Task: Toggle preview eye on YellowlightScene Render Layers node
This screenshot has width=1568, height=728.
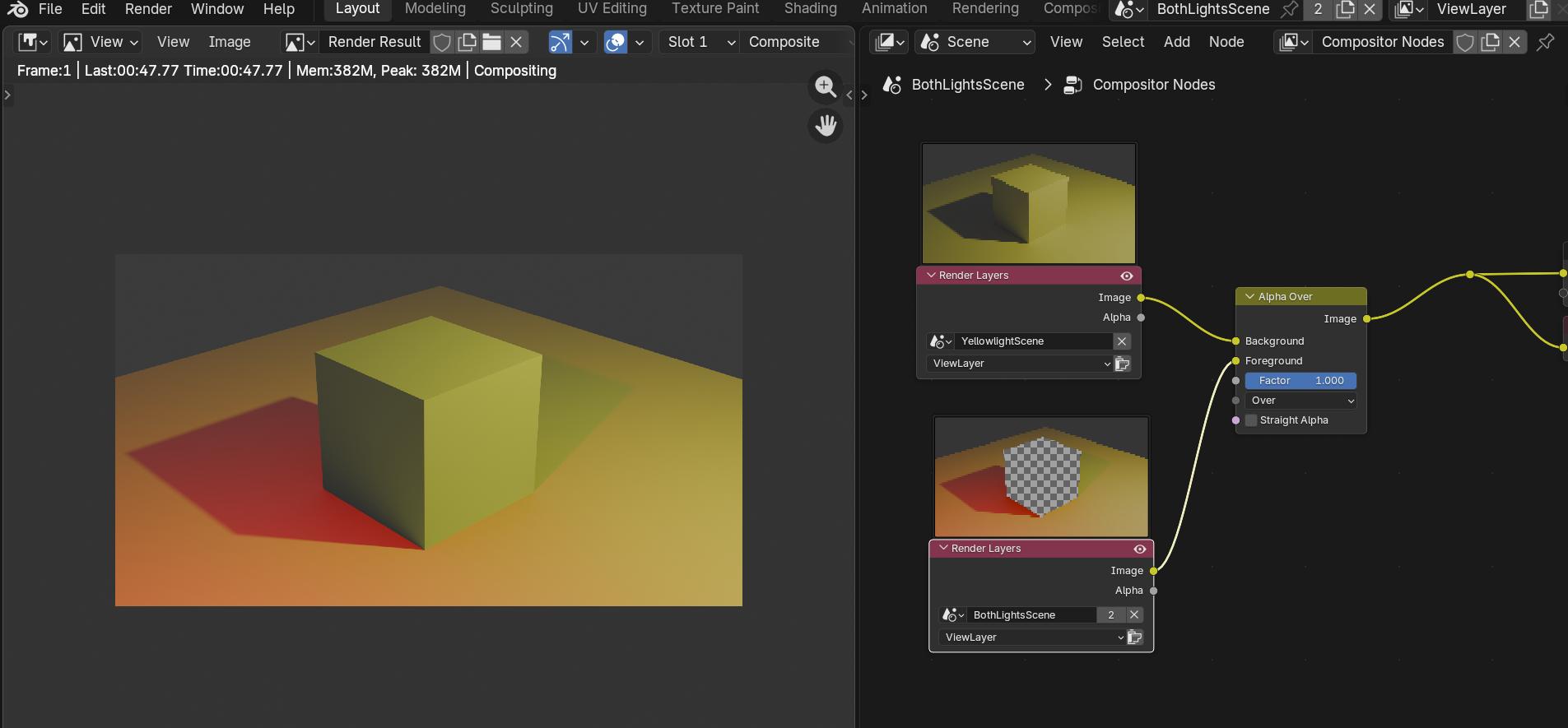Action: [x=1127, y=276]
